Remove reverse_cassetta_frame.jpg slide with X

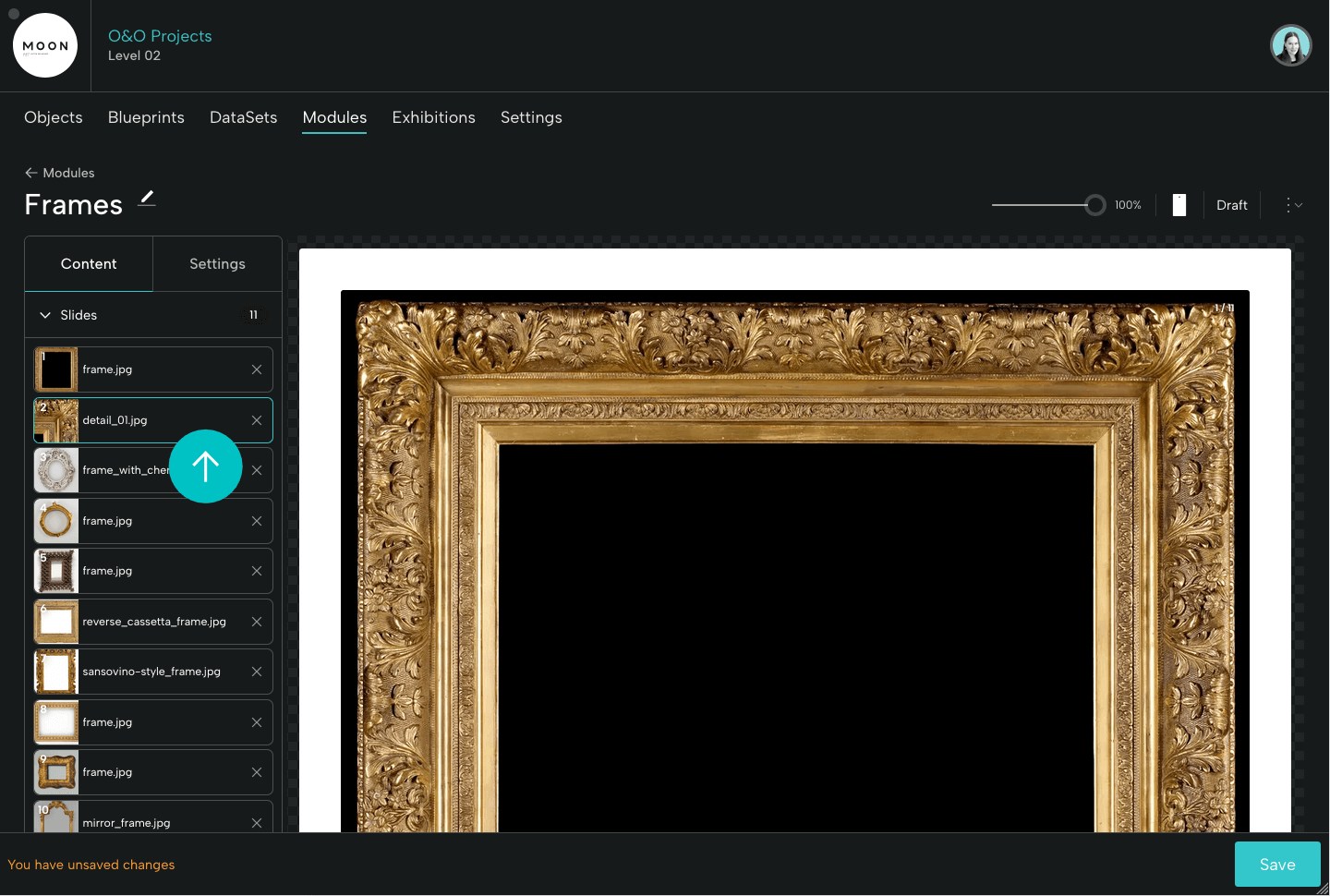coord(257,622)
